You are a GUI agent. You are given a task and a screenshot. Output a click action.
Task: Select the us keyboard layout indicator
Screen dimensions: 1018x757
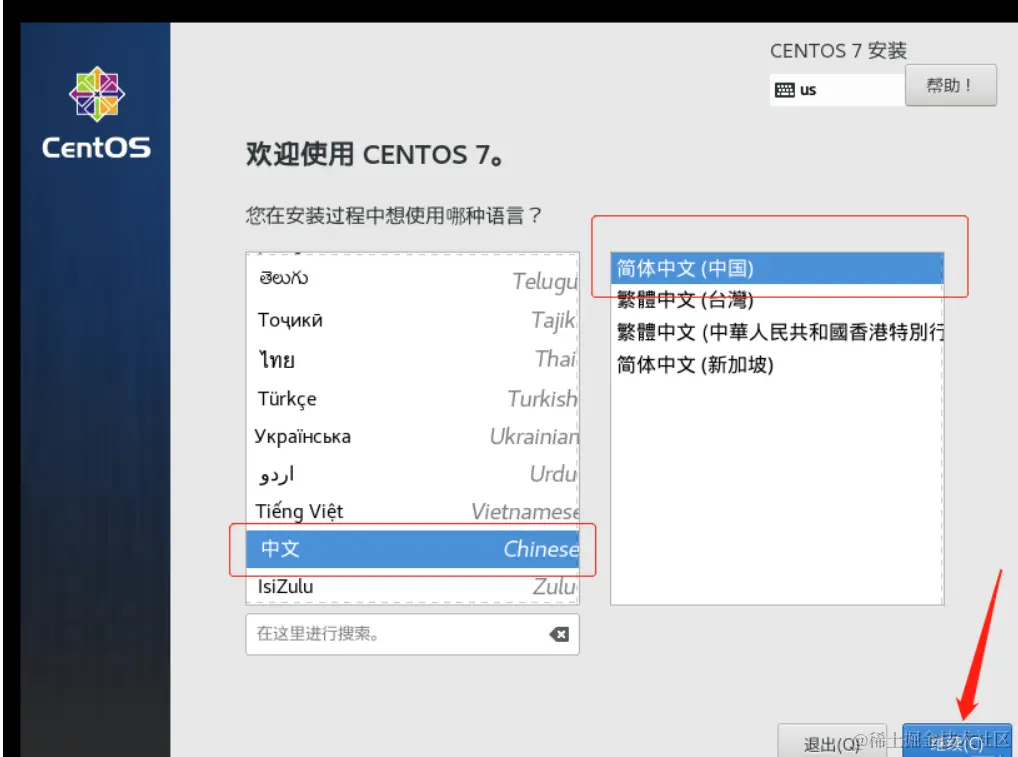[x=838, y=90]
